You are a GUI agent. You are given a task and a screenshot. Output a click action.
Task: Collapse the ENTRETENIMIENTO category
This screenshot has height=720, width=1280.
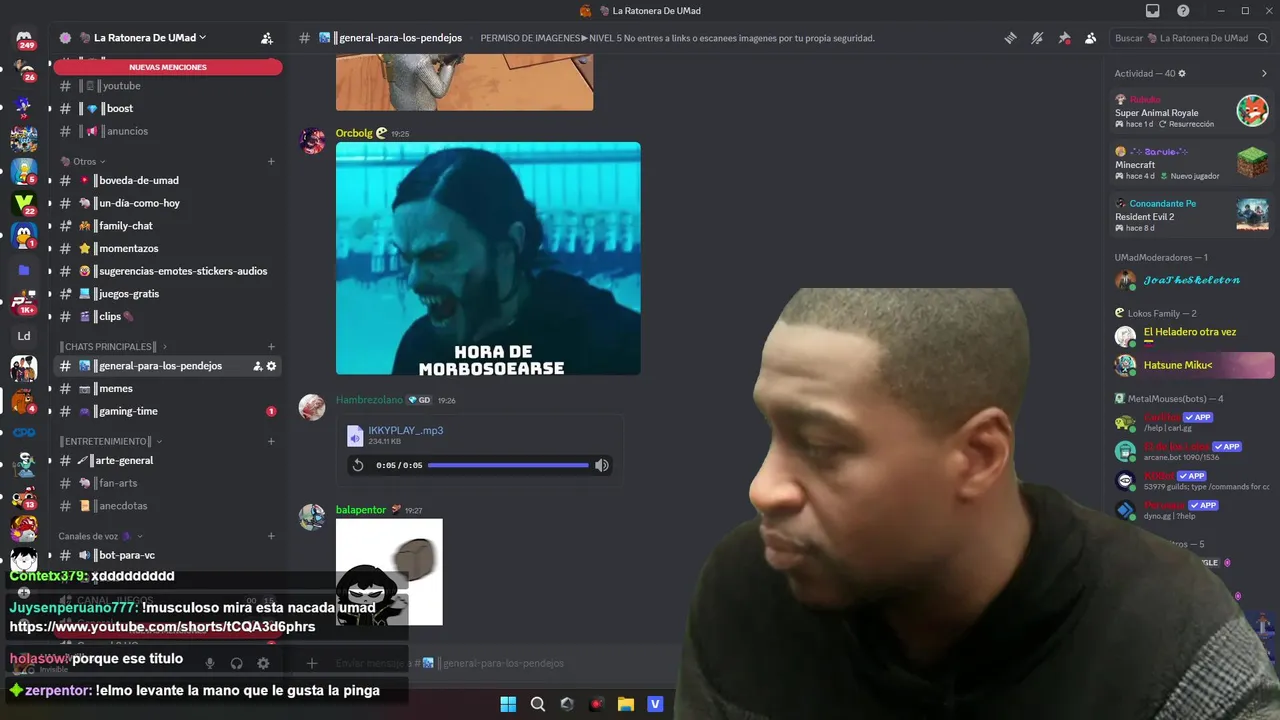pyautogui.click(x=110, y=441)
